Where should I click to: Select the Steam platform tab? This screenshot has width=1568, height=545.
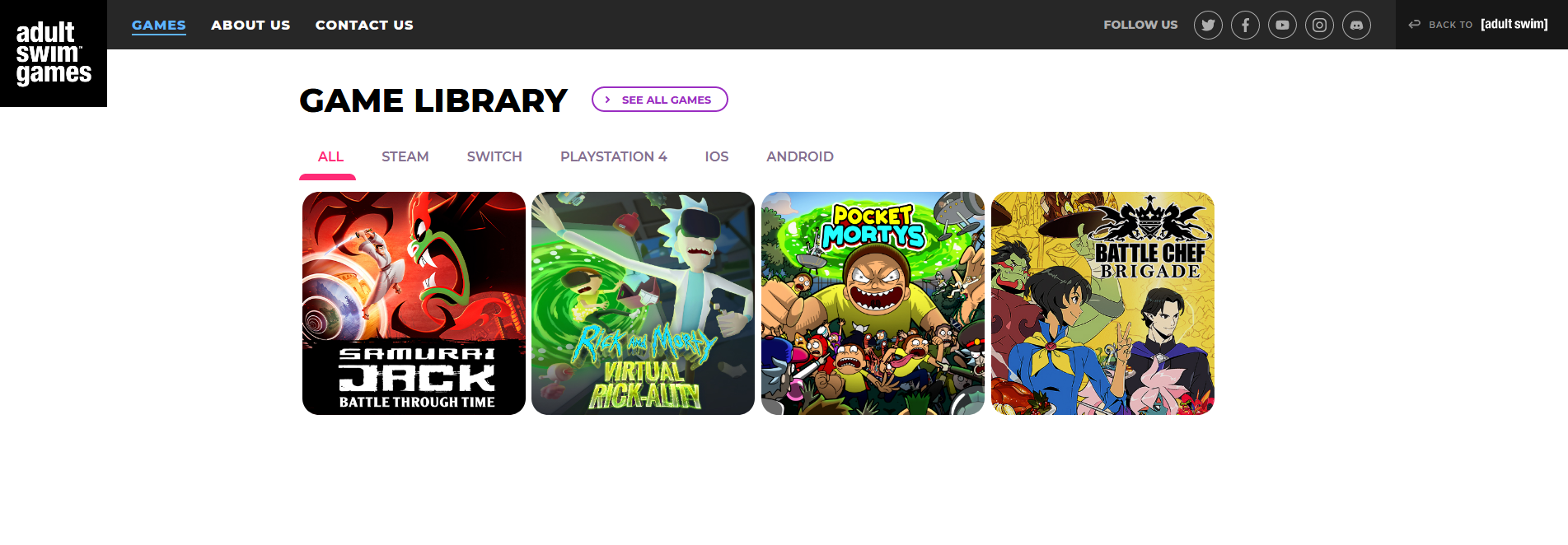tap(405, 156)
